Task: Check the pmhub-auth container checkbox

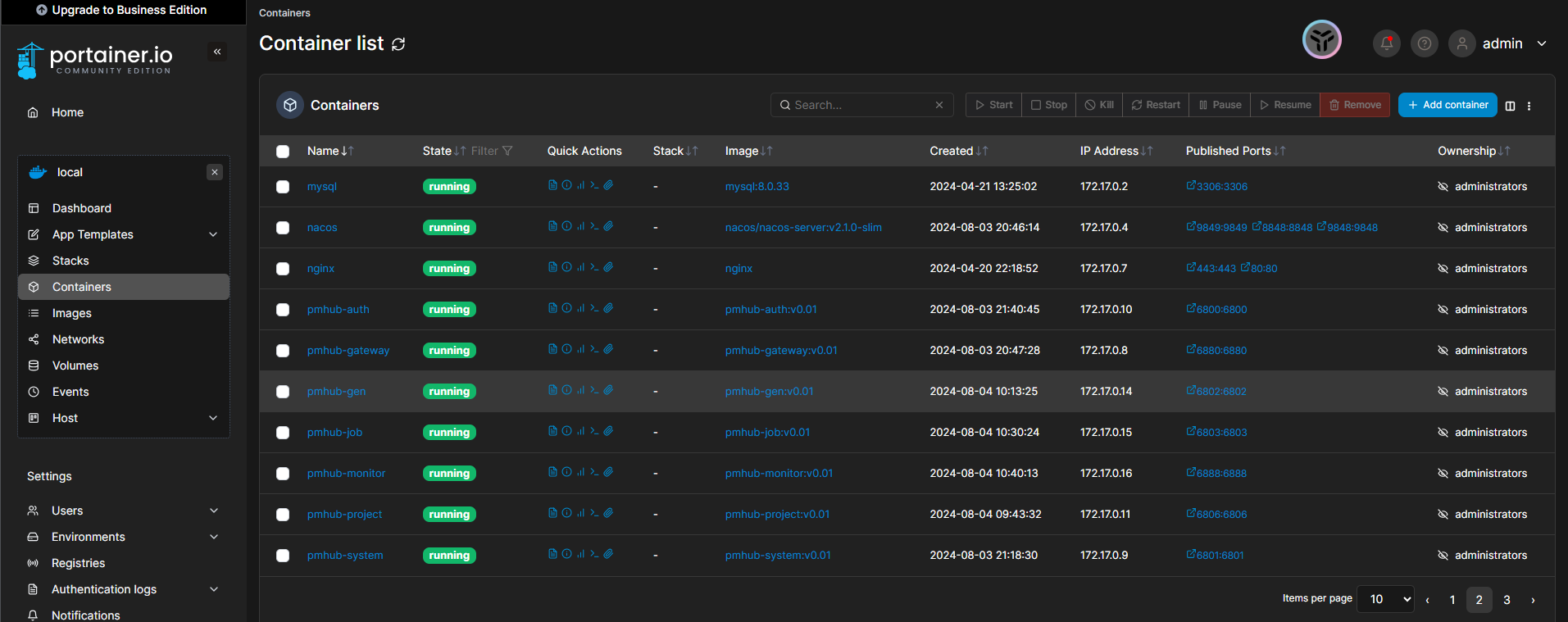Action: pyautogui.click(x=283, y=310)
